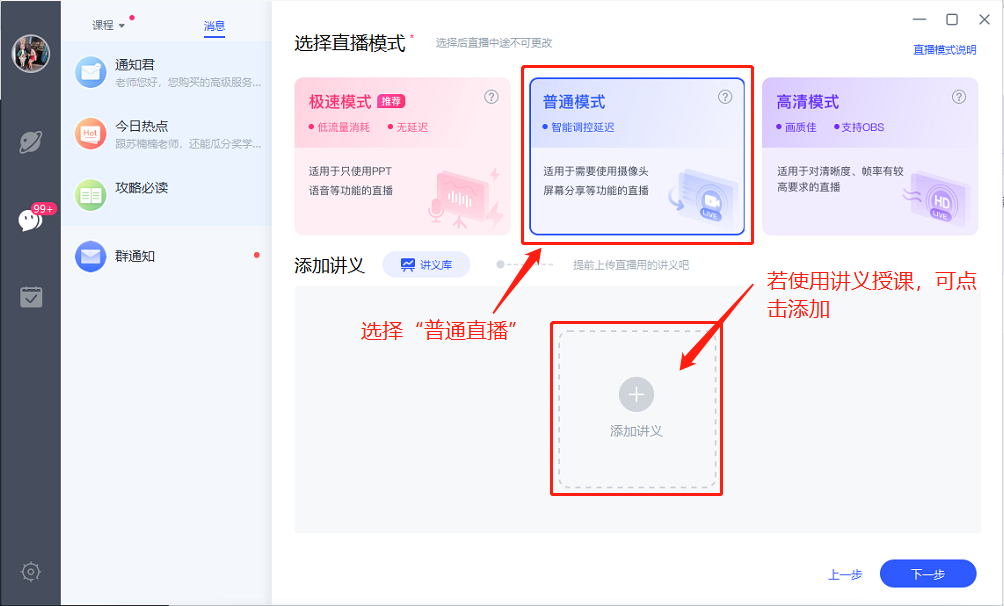
Task: Click the 上一步 link
Action: click(844, 575)
